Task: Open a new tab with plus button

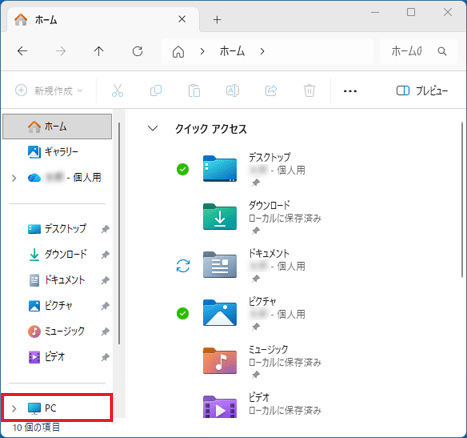Action: tap(217, 20)
